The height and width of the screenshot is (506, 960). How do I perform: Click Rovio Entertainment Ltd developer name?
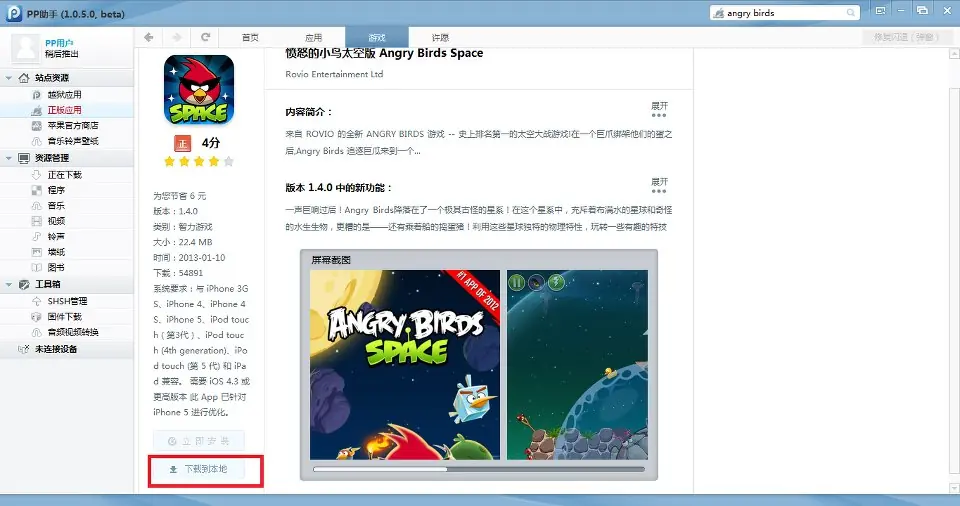[334, 74]
